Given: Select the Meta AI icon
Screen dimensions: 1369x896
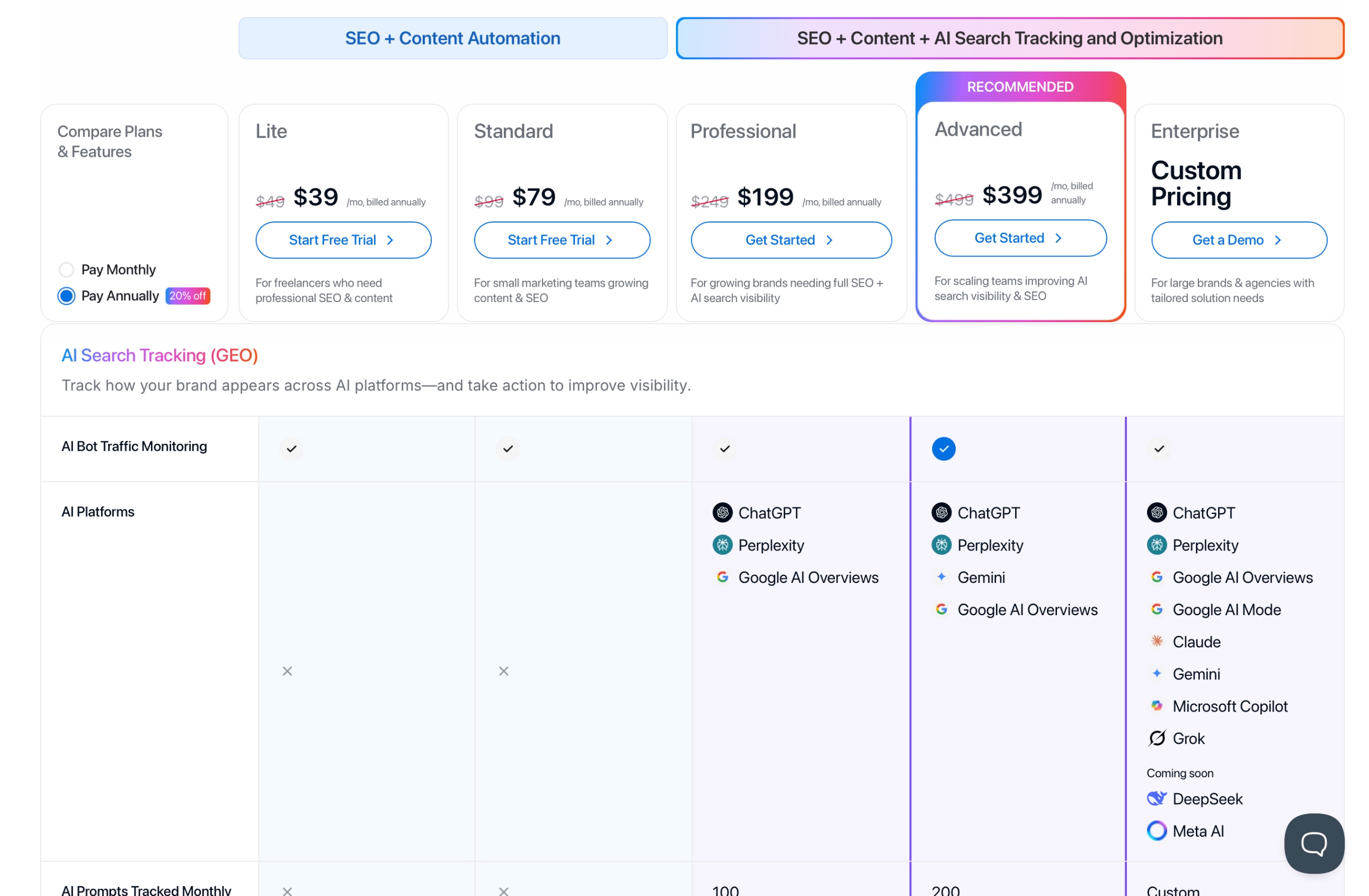Looking at the screenshot, I should [x=1157, y=830].
